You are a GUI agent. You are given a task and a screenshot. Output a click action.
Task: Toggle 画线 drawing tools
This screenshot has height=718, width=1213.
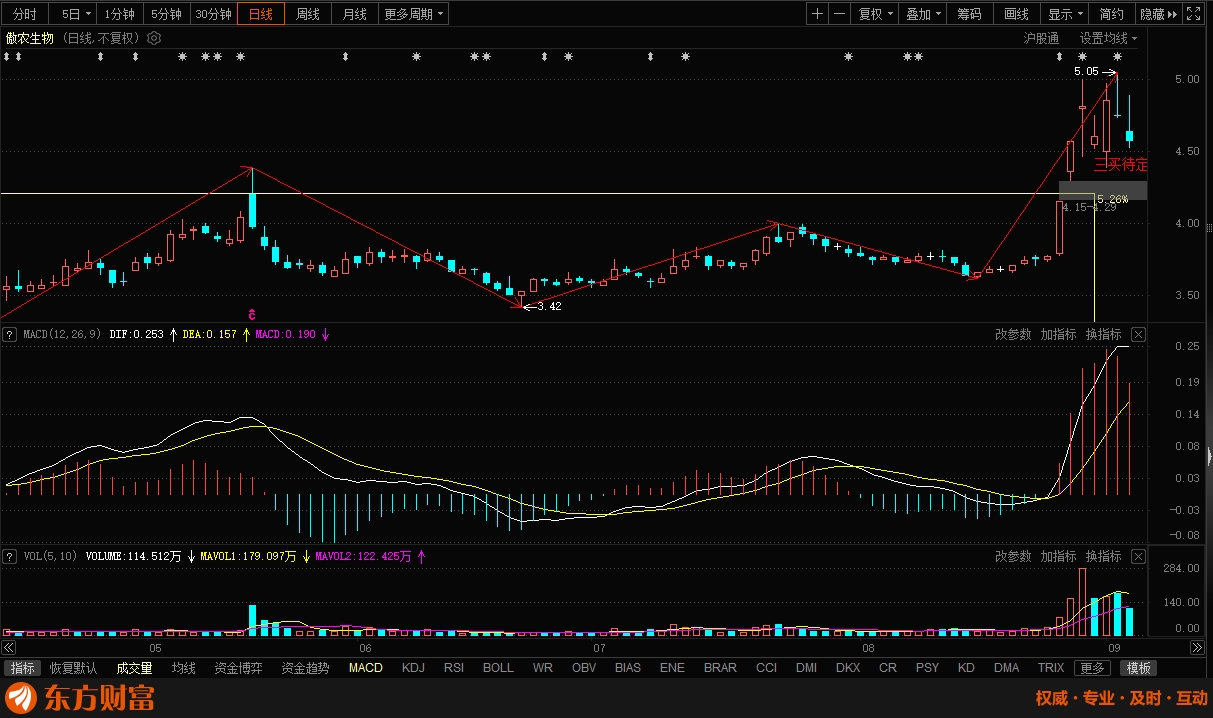pos(1016,14)
